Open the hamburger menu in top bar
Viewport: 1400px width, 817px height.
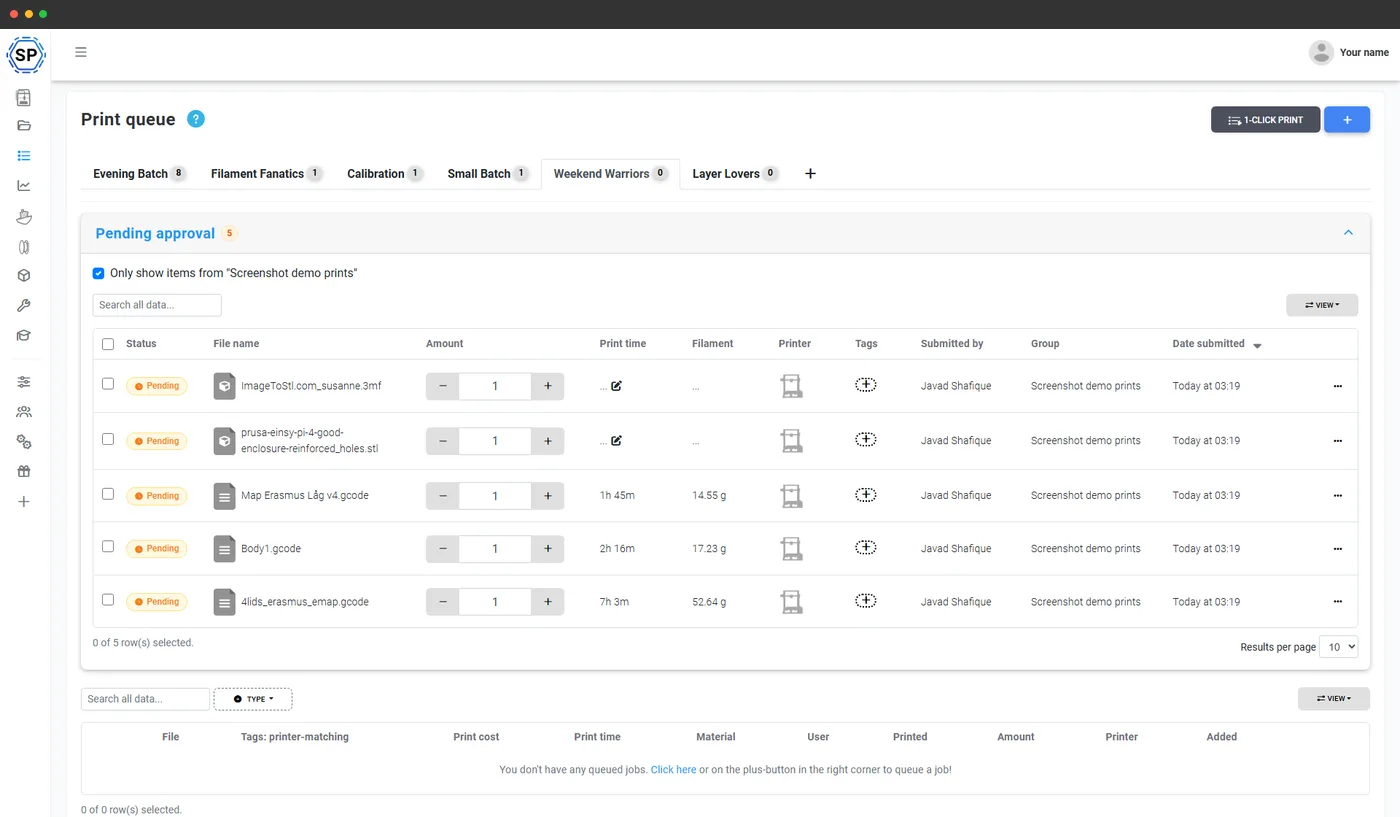pyautogui.click(x=81, y=52)
